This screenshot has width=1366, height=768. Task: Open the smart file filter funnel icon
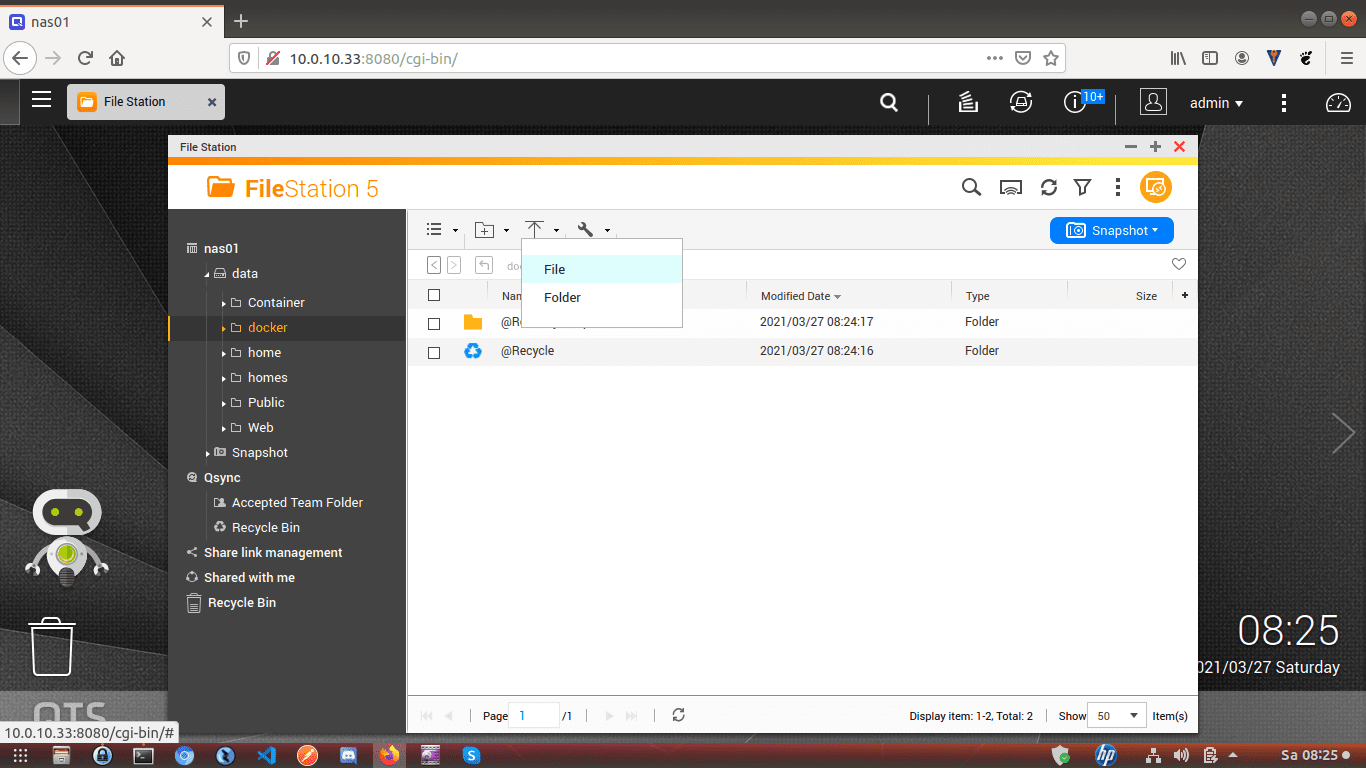pos(1082,187)
